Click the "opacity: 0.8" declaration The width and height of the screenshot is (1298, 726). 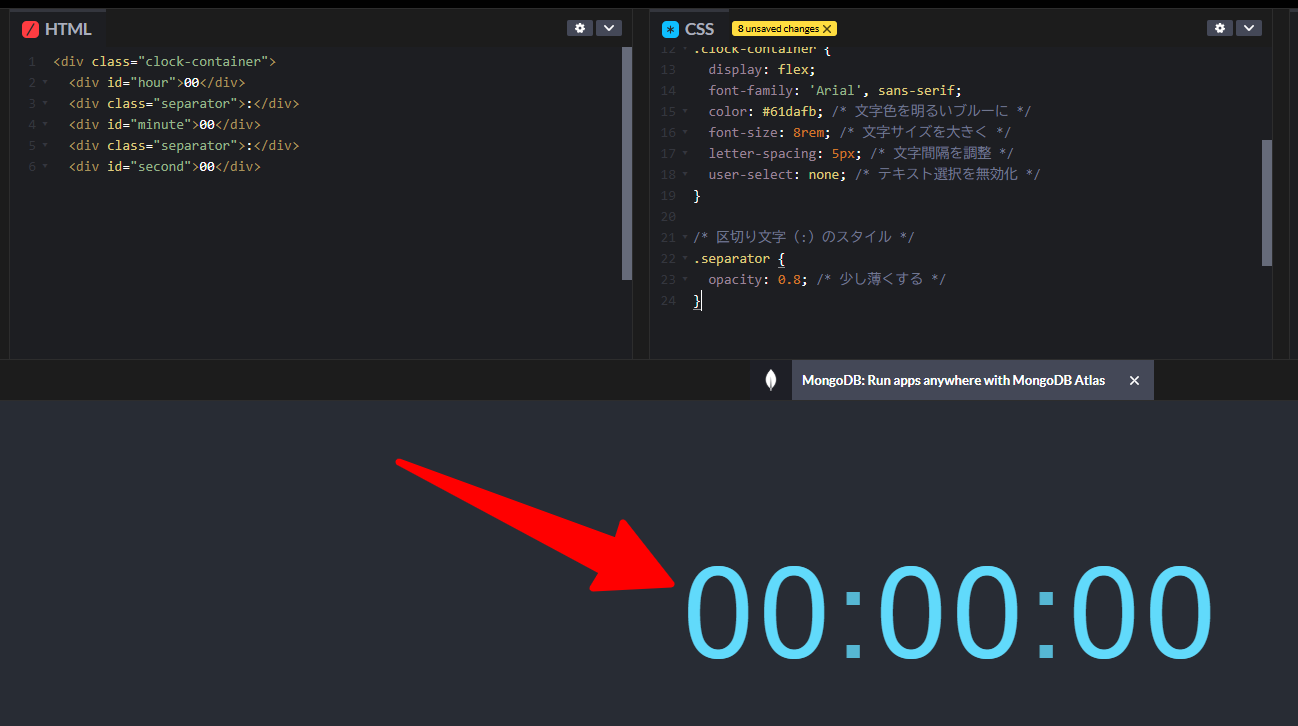(x=758, y=279)
